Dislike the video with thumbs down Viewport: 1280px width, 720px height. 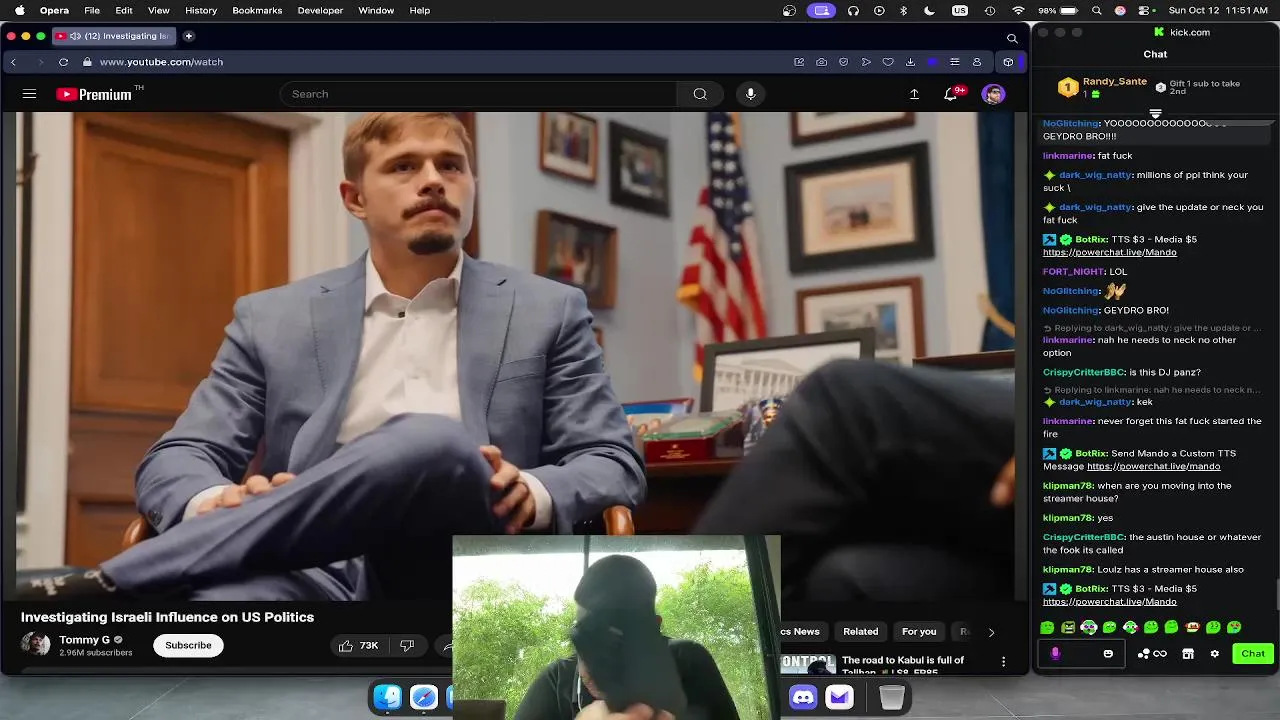(x=407, y=646)
